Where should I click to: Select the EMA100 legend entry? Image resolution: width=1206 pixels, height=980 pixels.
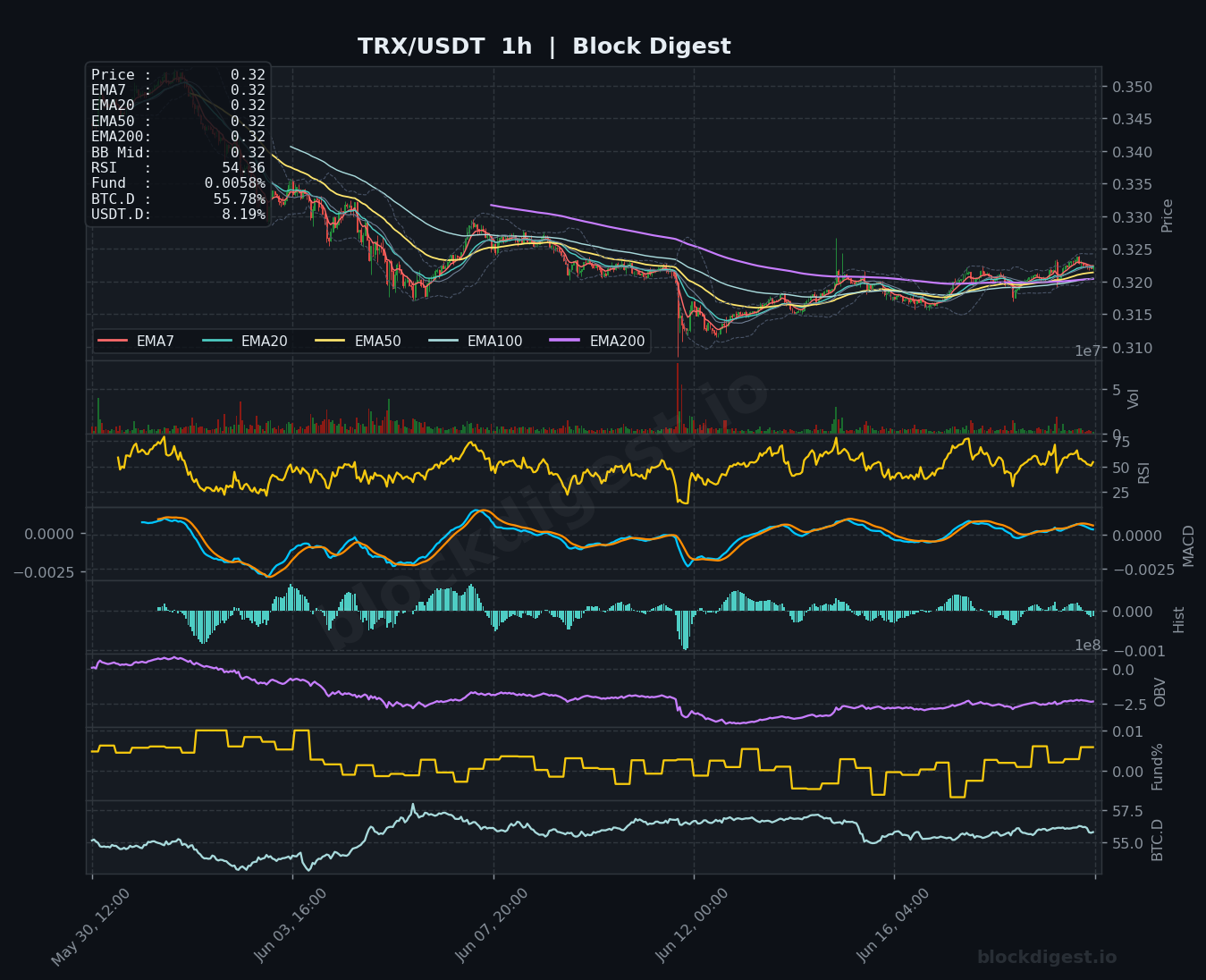coord(476,342)
